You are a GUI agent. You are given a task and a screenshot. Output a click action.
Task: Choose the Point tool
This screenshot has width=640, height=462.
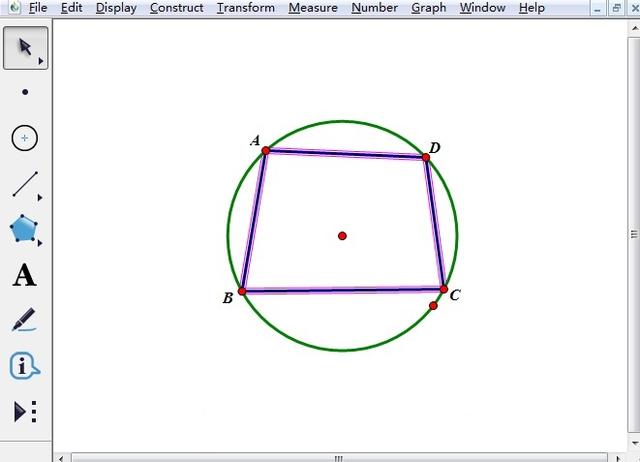click(x=25, y=92)
